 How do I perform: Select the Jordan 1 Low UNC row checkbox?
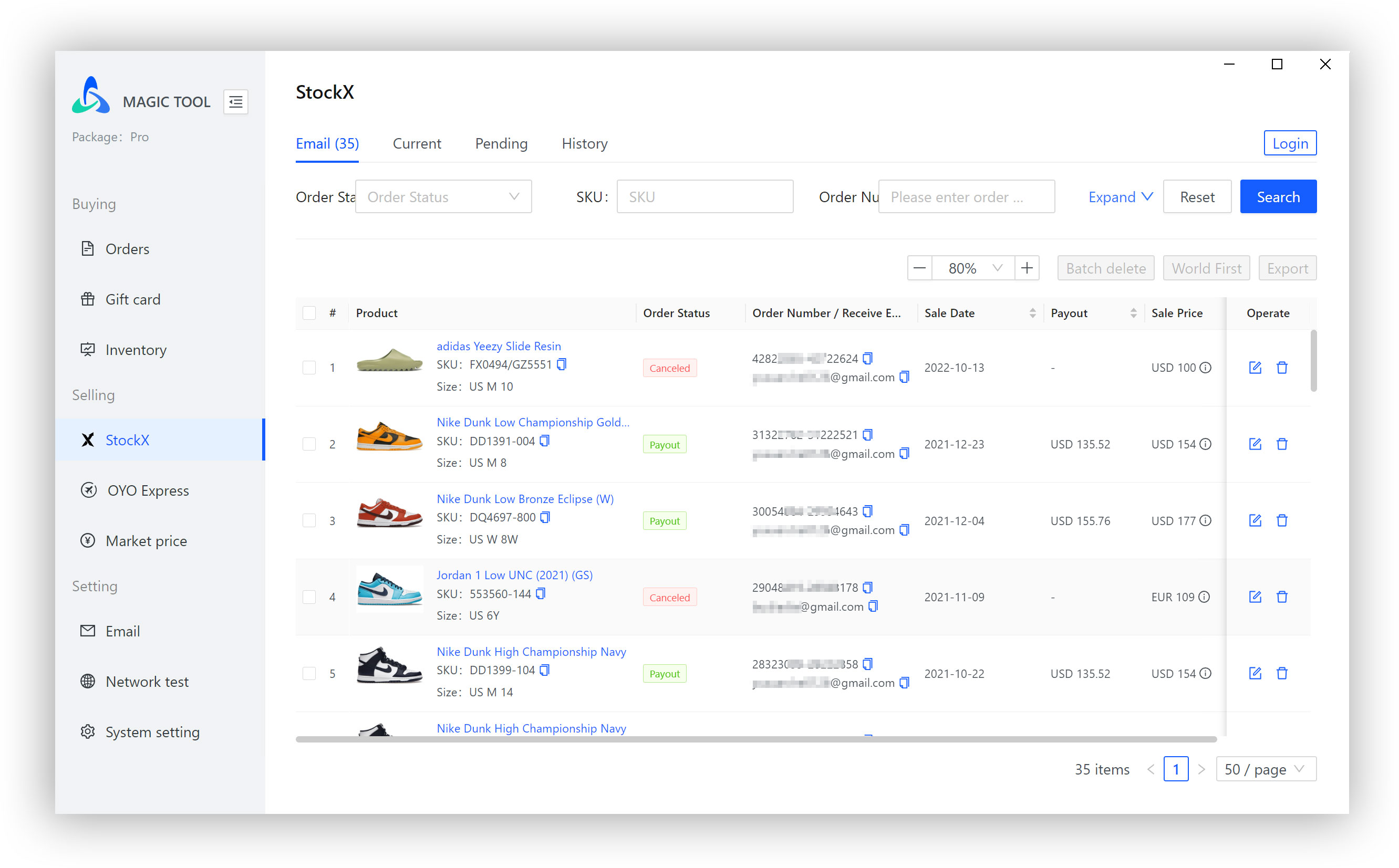(x=309, y=597)
